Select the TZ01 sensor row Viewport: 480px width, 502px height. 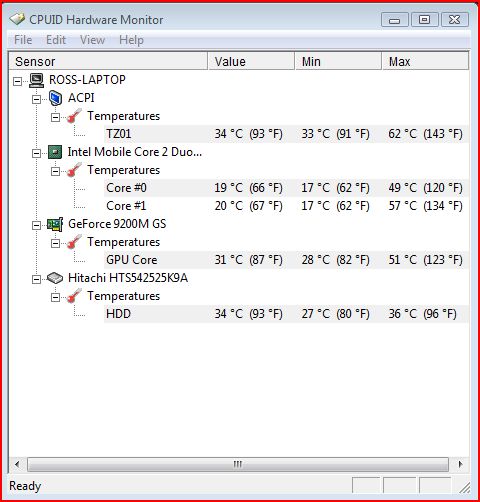point(286,134)
